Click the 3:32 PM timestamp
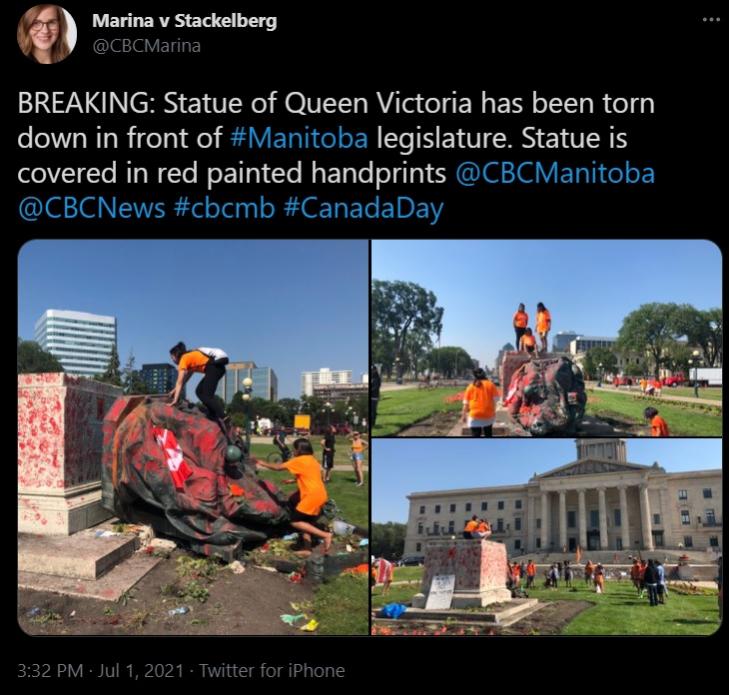 tap(50, 671)
